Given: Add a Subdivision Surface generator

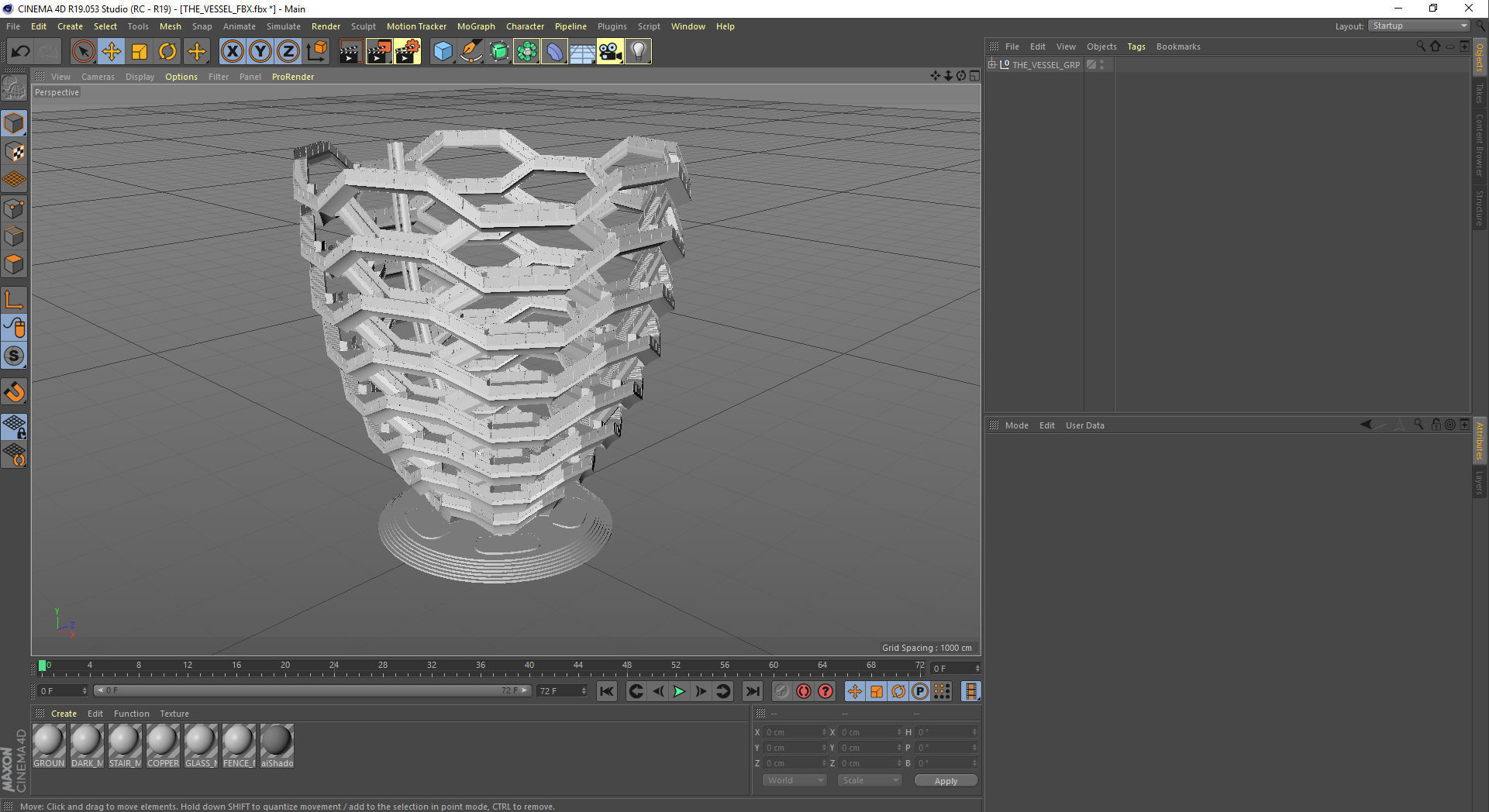Looking at the screenshot, I should (x=499, y=52).
